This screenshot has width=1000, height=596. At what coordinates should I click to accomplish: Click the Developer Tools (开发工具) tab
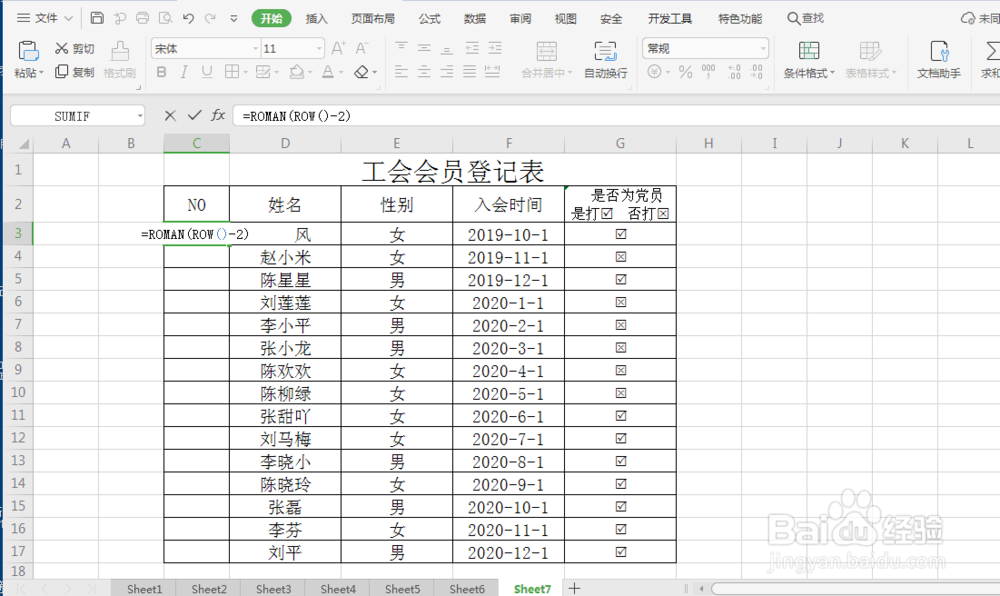coord(670,18)
